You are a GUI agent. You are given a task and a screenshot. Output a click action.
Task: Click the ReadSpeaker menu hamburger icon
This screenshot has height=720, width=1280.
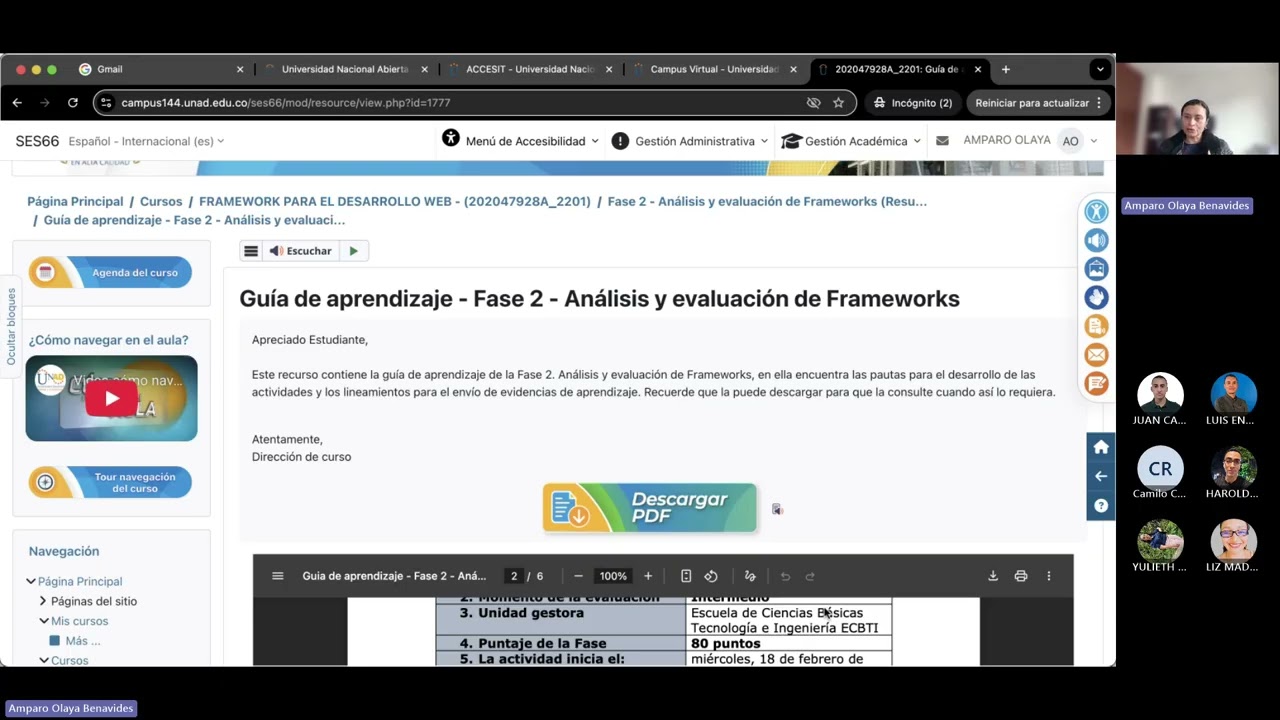point(251,251)
